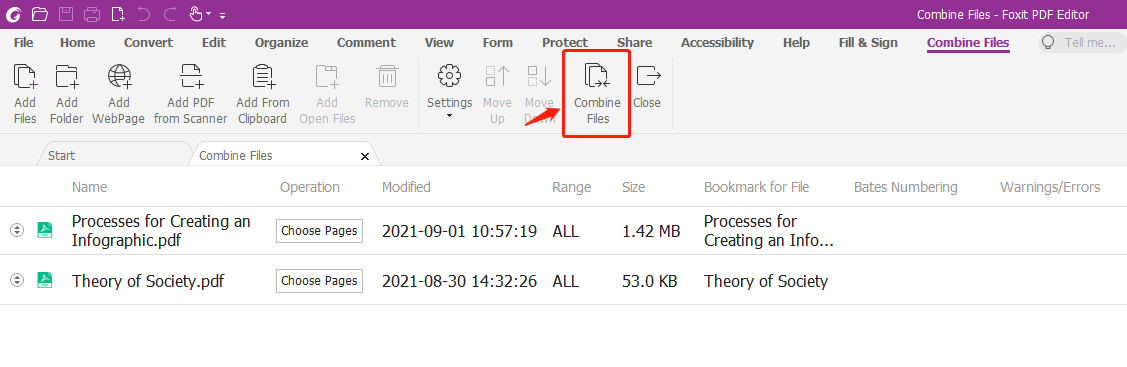Click the Add Files icon
1127x367 pixels.
[x=25, y=75]
